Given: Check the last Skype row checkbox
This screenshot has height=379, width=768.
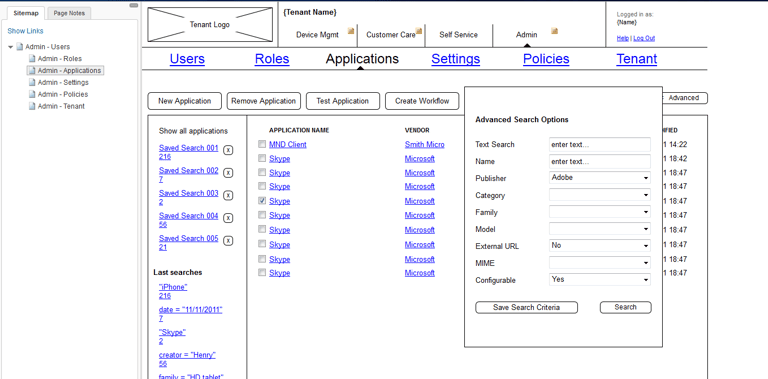Looking at the screenshot, I should [x=263, y=272].
